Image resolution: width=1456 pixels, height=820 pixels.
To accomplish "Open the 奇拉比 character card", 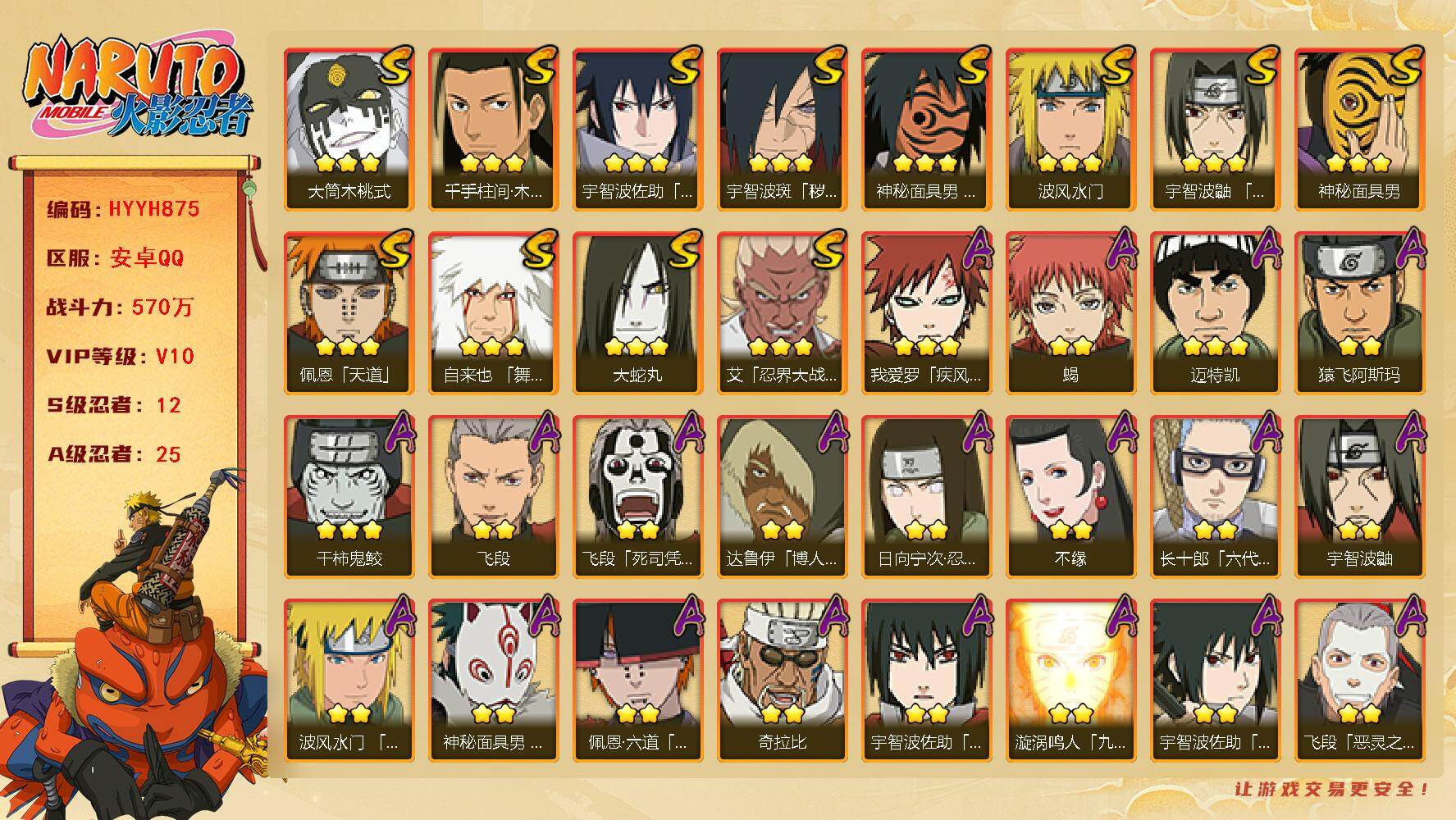I will 782,680.
